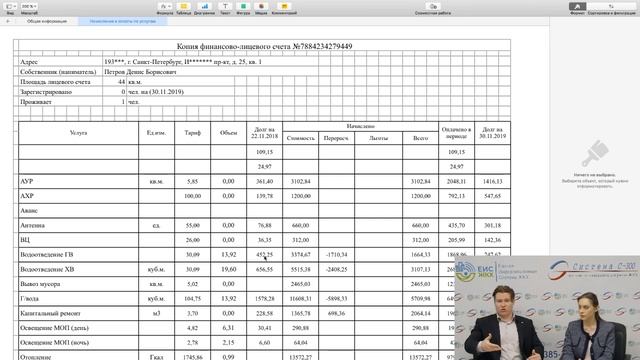Screen dimensions: 640x360
Task: Select the Водоотведение ХВ row name
Action: tap(78, 269)
